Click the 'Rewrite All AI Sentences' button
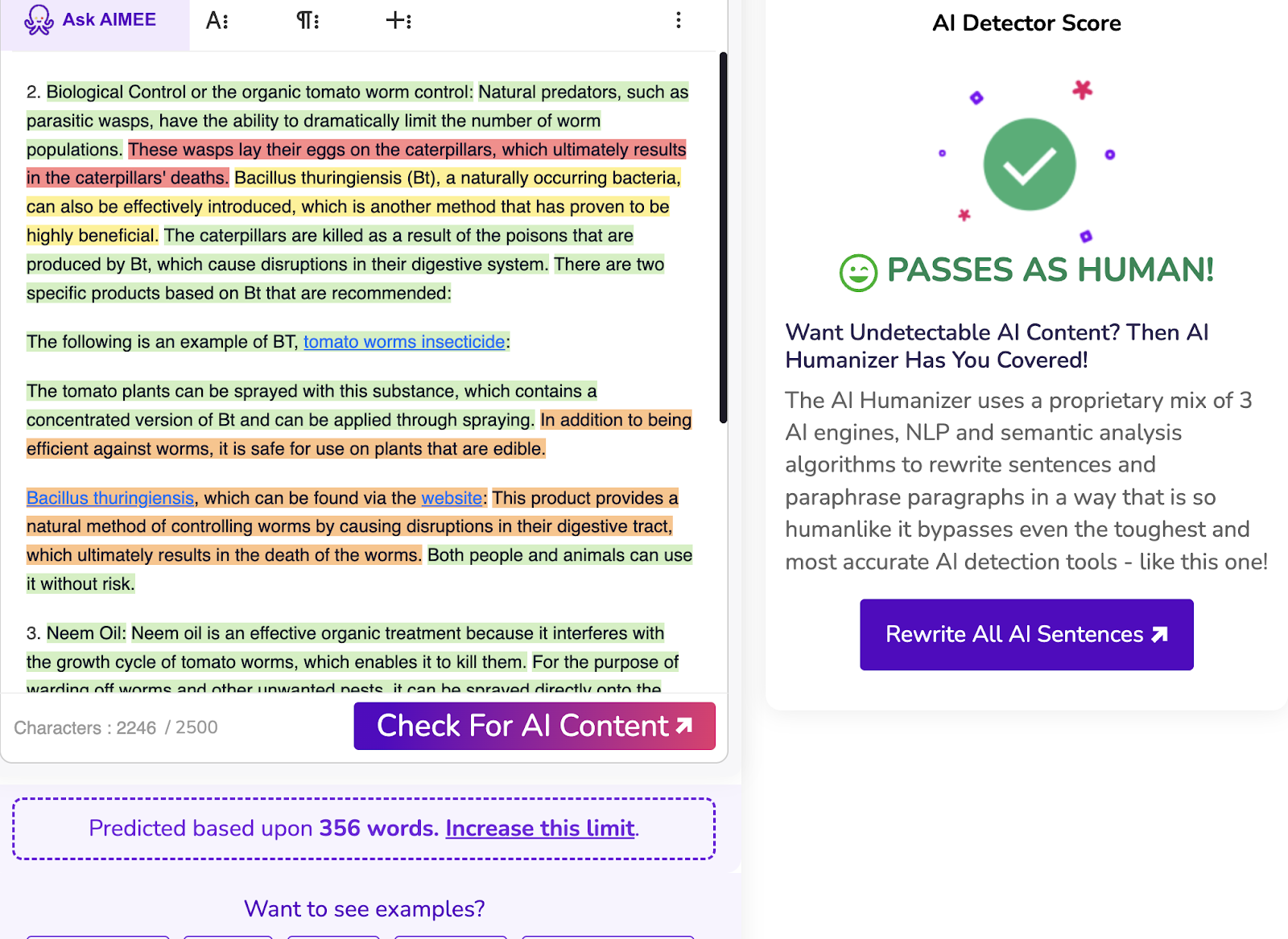 pyautogui.click(x=1026, y=634)
